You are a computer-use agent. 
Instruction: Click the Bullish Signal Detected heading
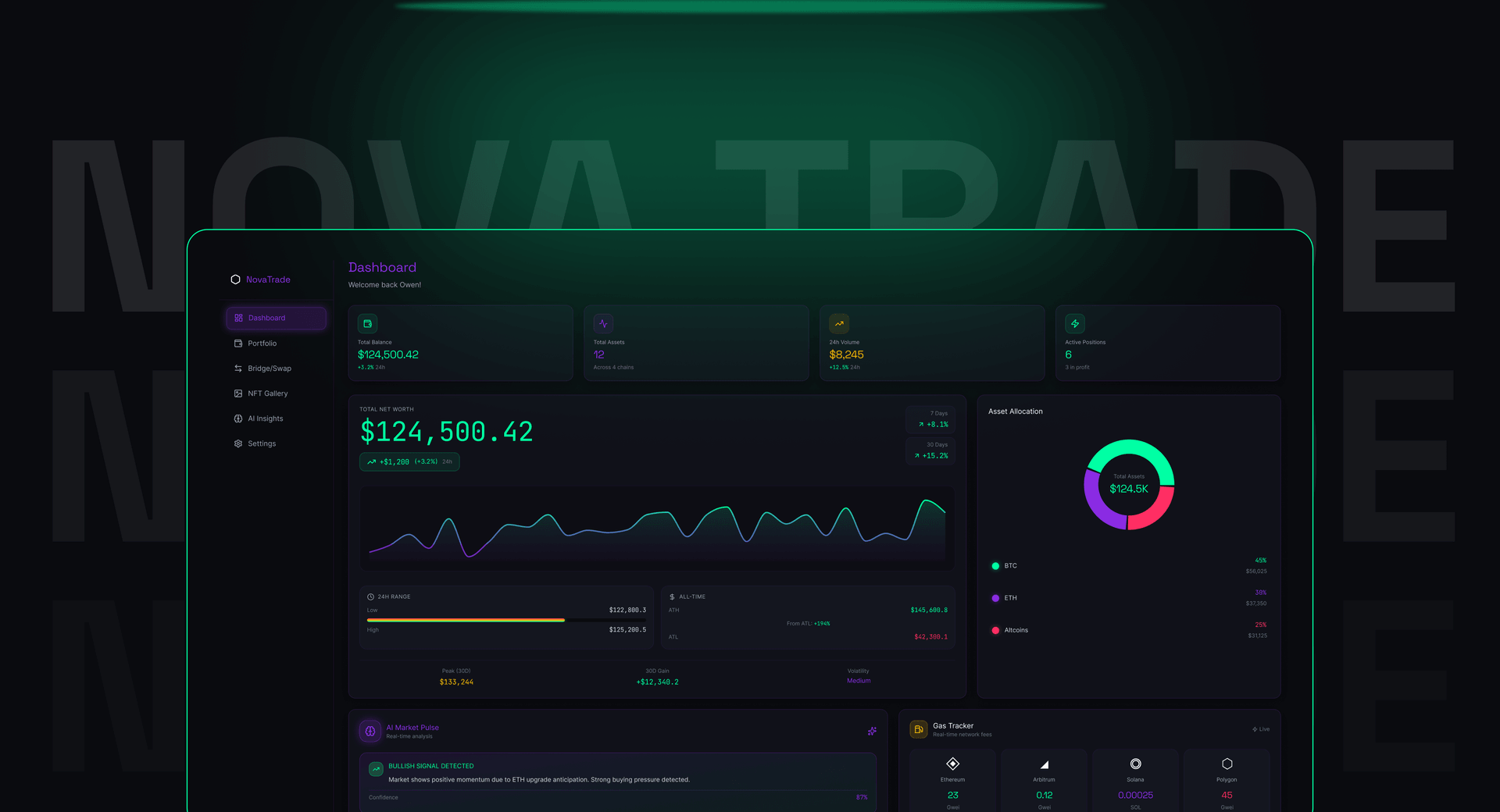pos(431,766)
